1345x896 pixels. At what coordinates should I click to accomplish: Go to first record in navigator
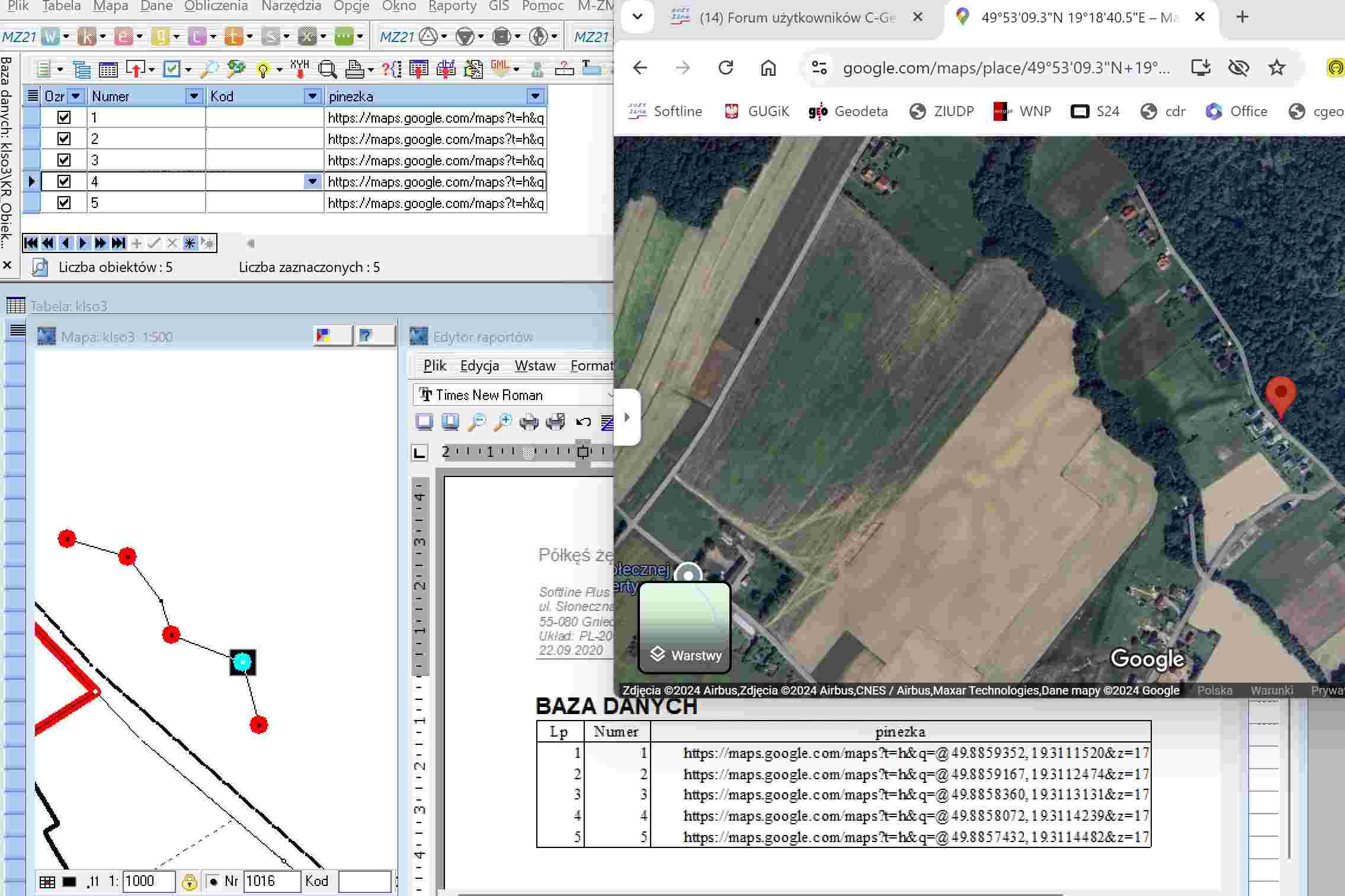pos(31,243)
